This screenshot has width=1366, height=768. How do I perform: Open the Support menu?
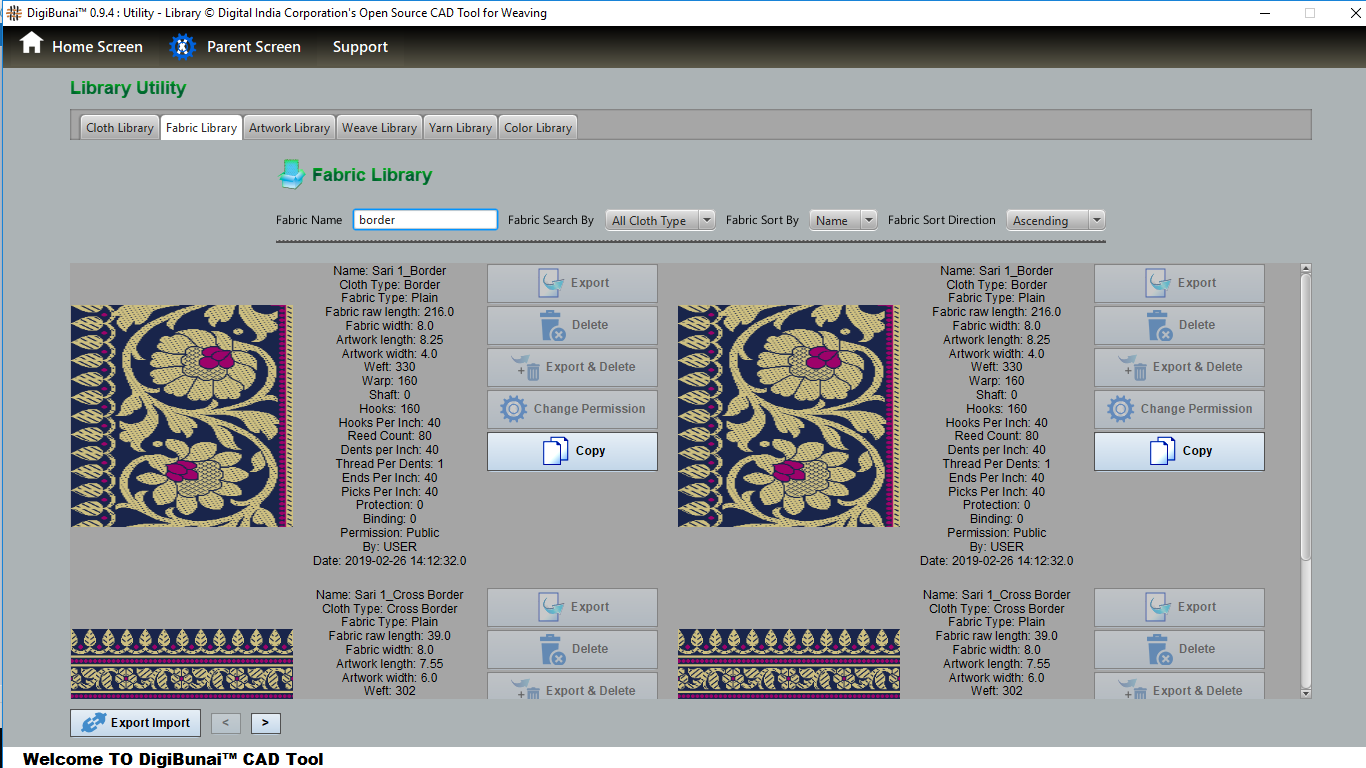360,47
